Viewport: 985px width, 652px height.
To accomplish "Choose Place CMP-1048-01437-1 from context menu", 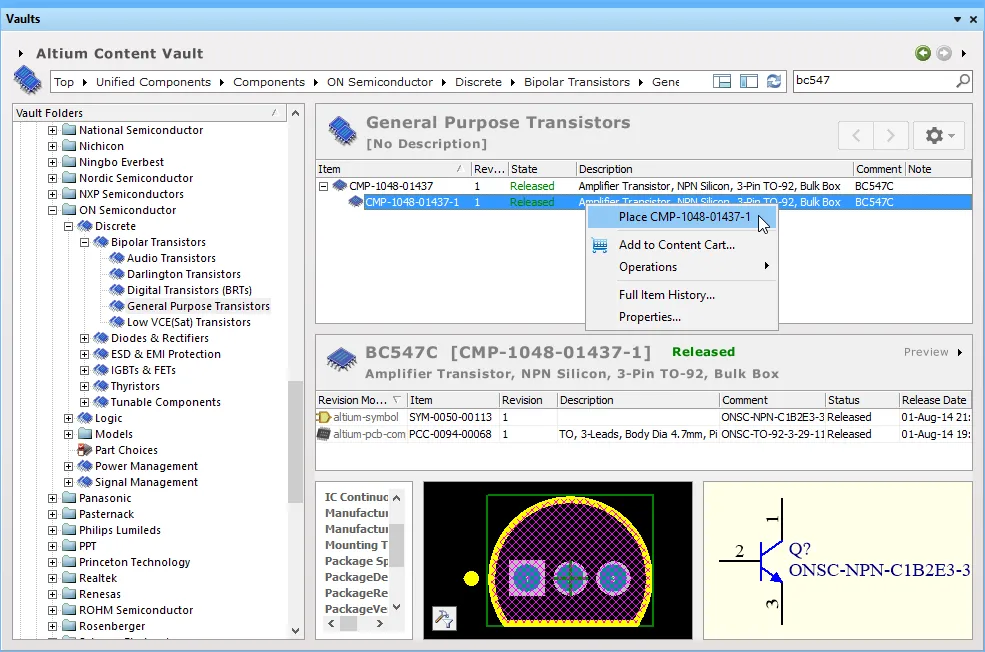I will pos(684,217).
